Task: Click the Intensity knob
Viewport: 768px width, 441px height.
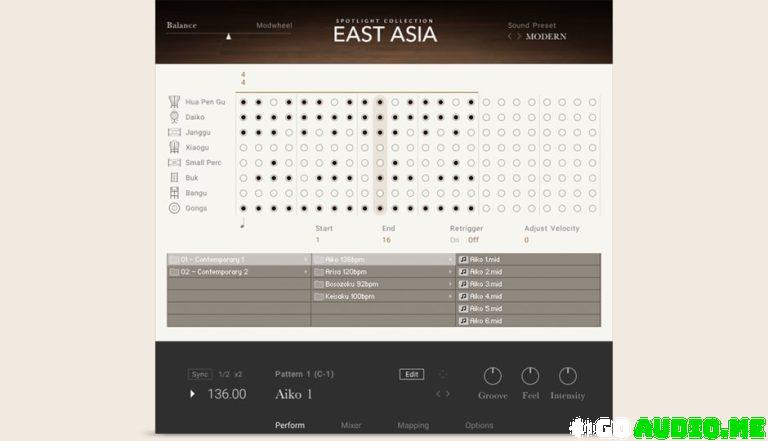Action: [568, 376]
